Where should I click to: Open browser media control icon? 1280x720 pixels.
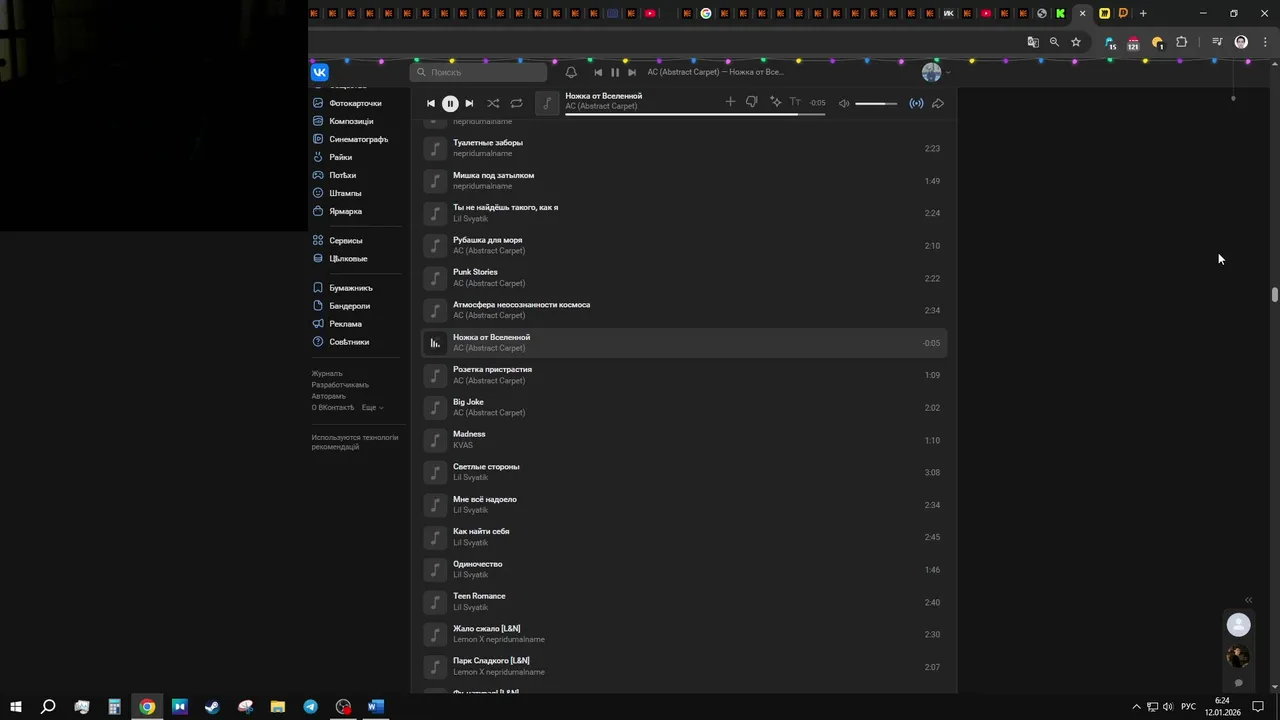(x=1217, y=42)
